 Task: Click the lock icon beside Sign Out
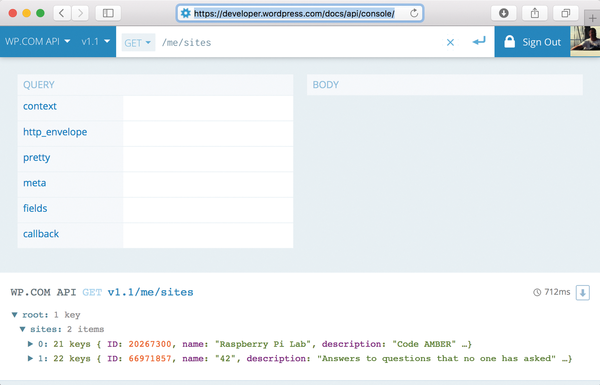coord(509,42)
